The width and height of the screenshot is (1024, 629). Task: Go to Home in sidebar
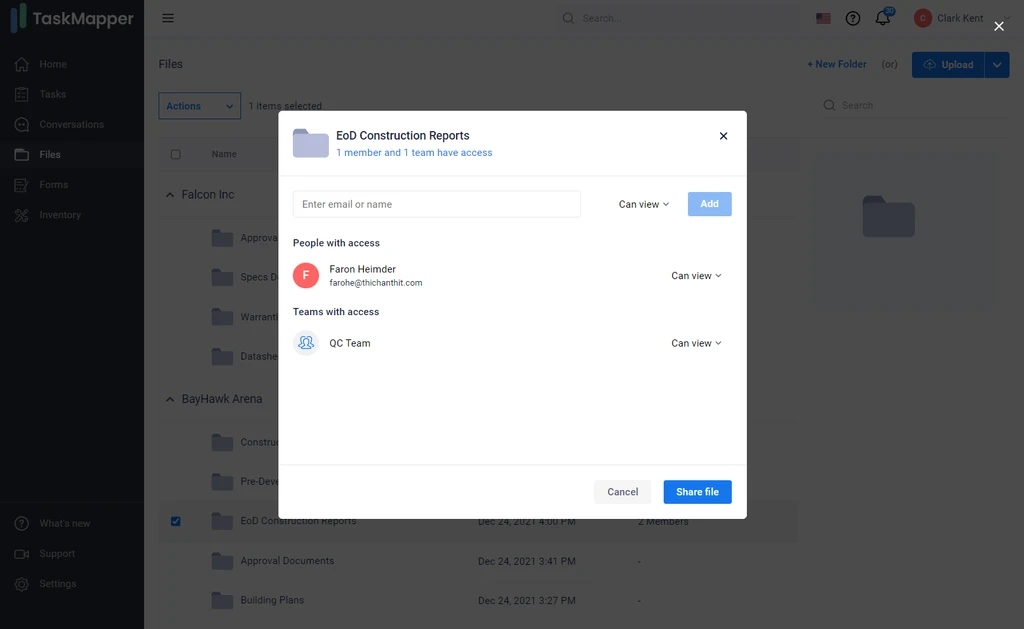[x=53, y=64]
